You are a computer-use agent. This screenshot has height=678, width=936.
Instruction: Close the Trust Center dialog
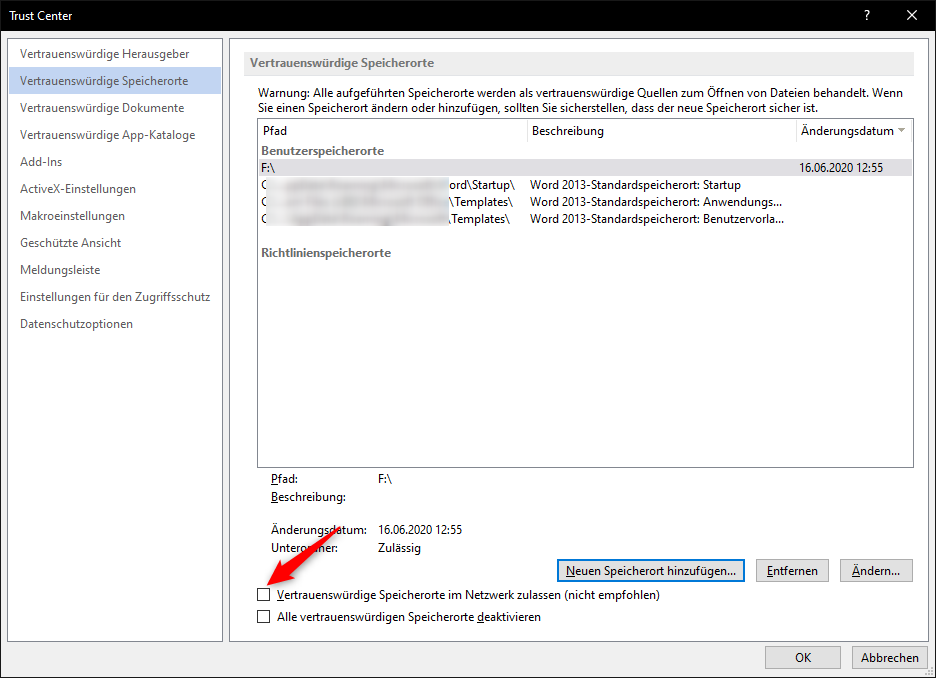pyautogui.click(x=912, y=15)
